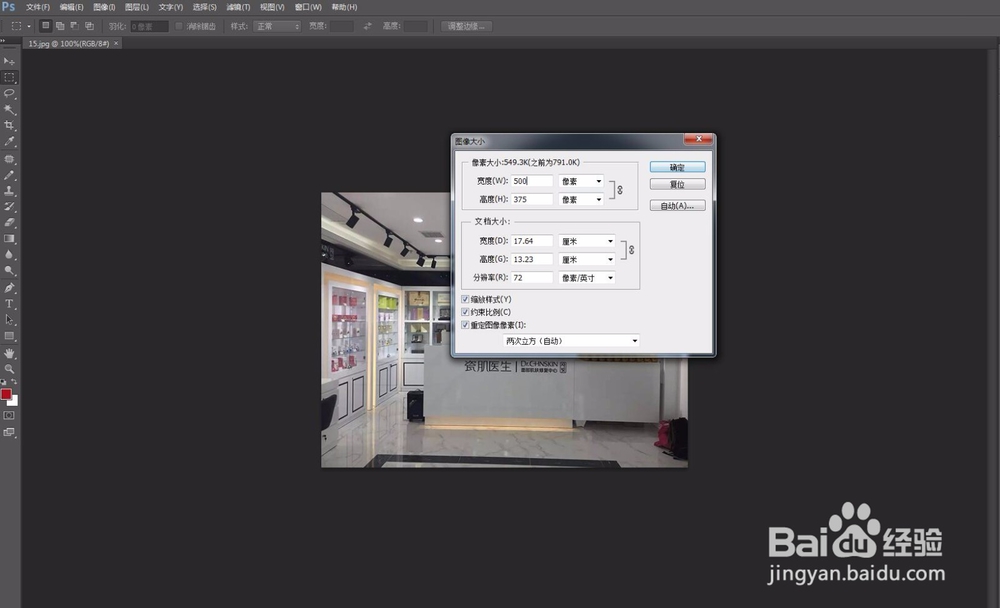Select the Crop tool
The height and width of the screenshot is (608, 1000).
tap(9, 125)
